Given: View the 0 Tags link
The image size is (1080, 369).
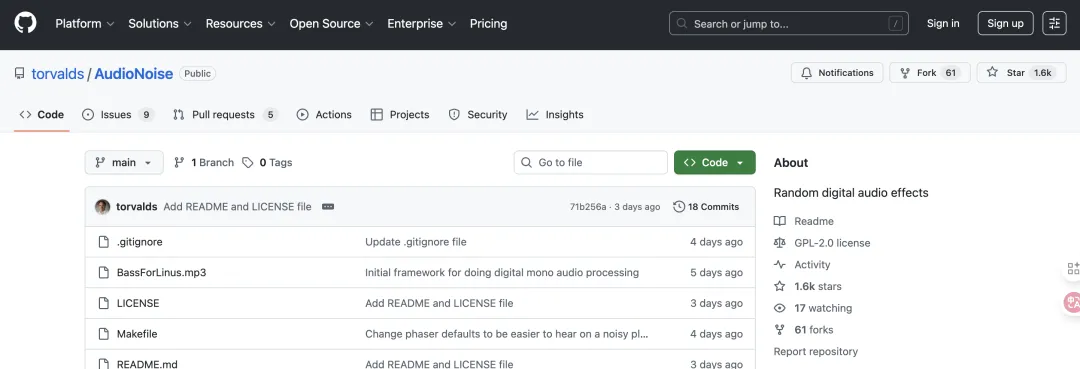Looking at the screenshot, I should 267,162.
